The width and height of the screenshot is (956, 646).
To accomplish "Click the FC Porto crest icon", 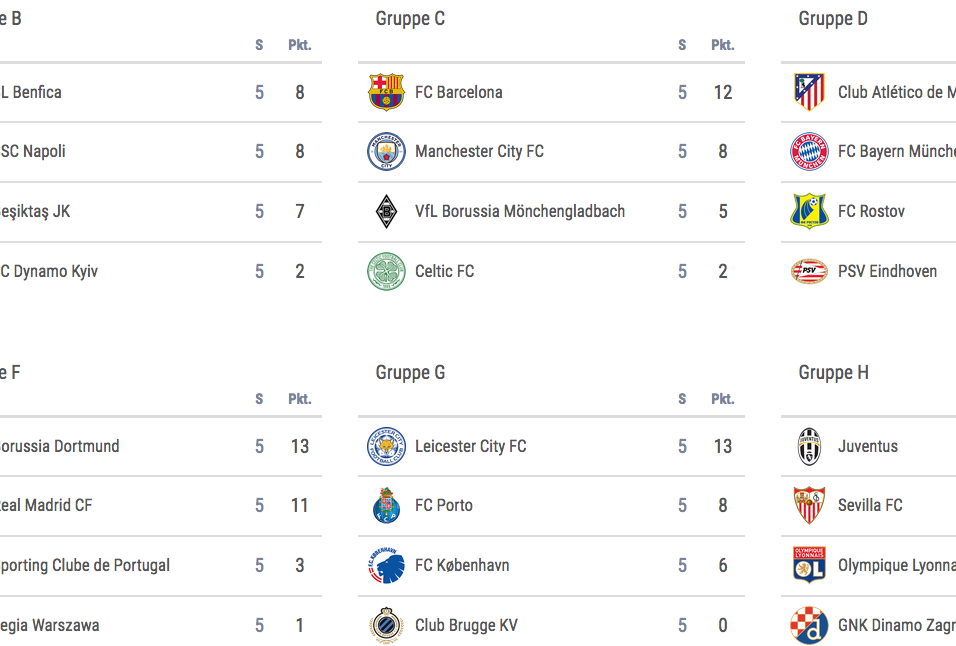I will pyautogui.click(x=386, y=506).
